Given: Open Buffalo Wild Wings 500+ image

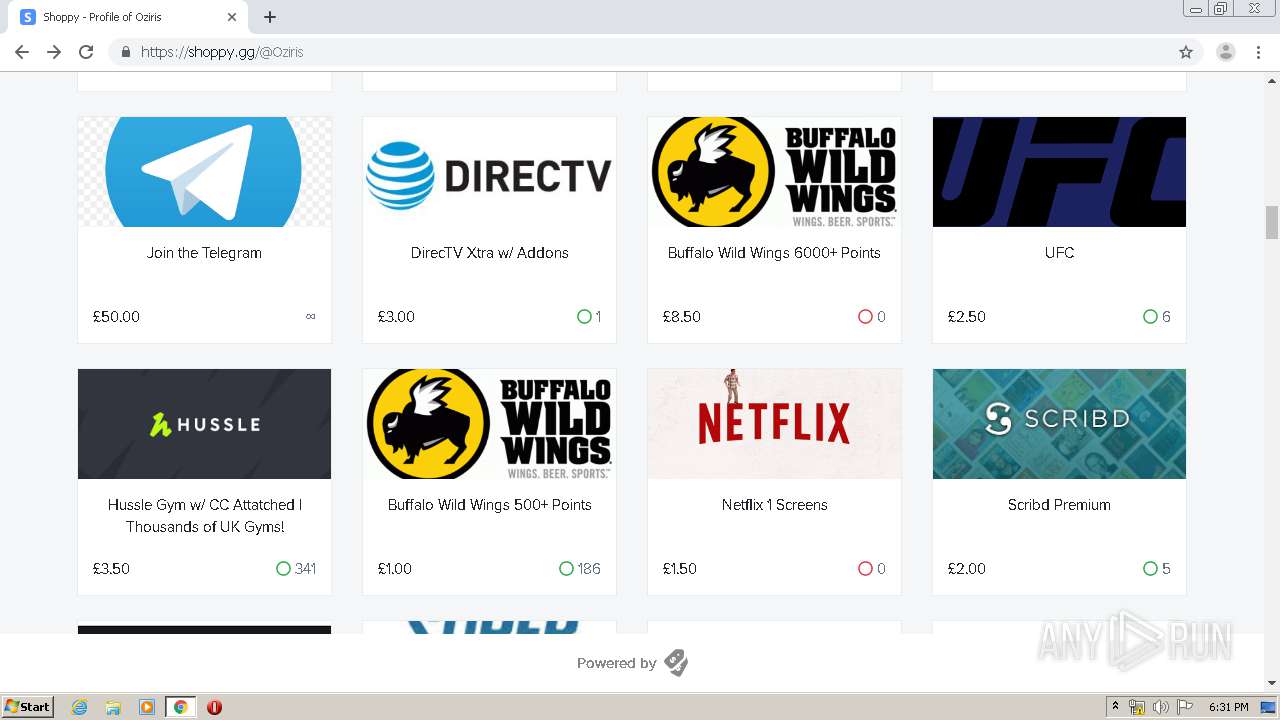Looking at the screenshot, I should (489, 424).
